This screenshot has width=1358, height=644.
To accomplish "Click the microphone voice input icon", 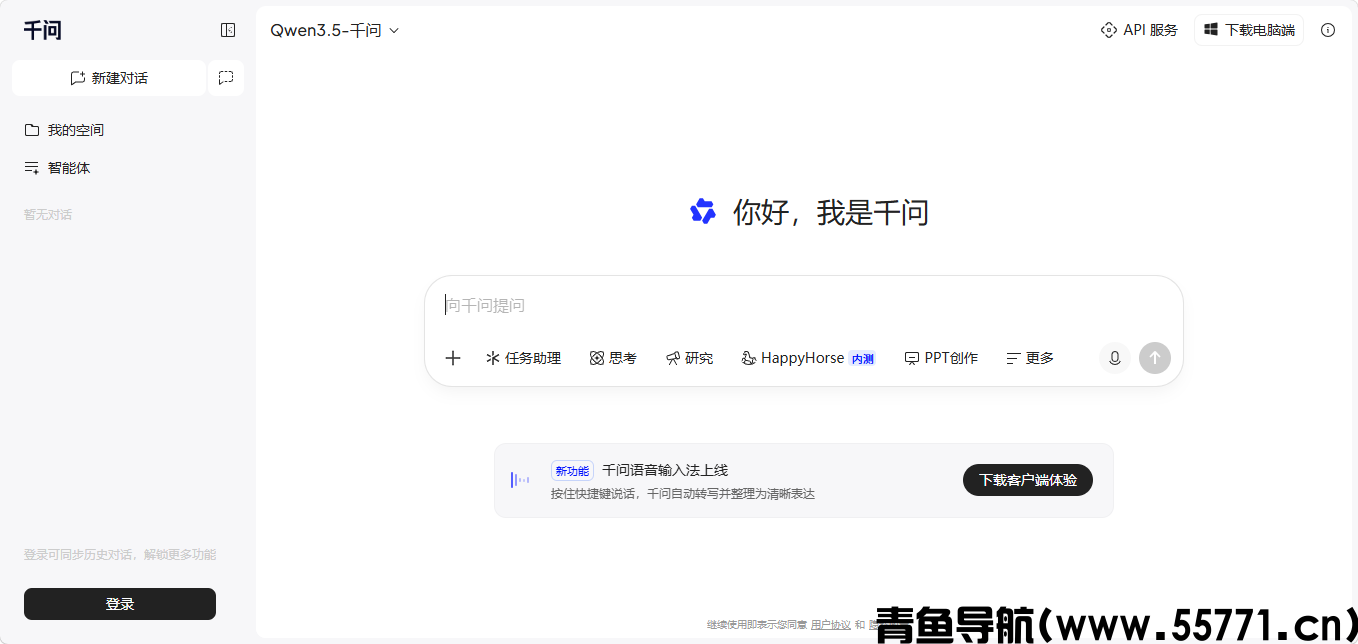I will [1115, 358].
